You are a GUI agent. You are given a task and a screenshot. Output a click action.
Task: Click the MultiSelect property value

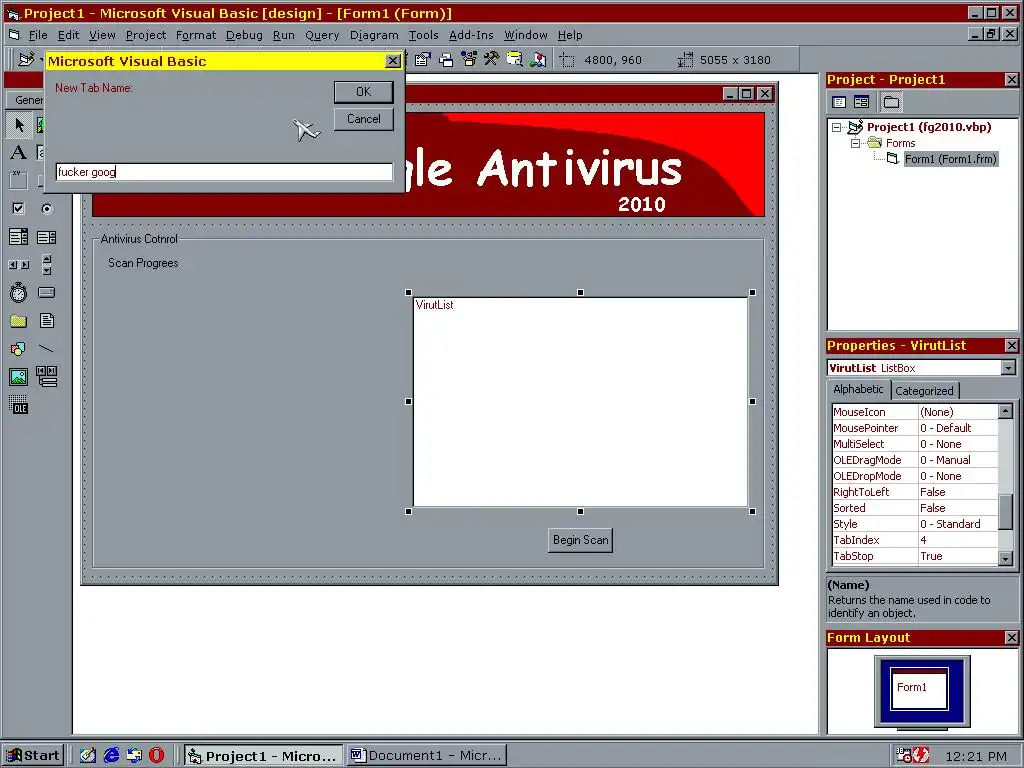coord(958,444)
